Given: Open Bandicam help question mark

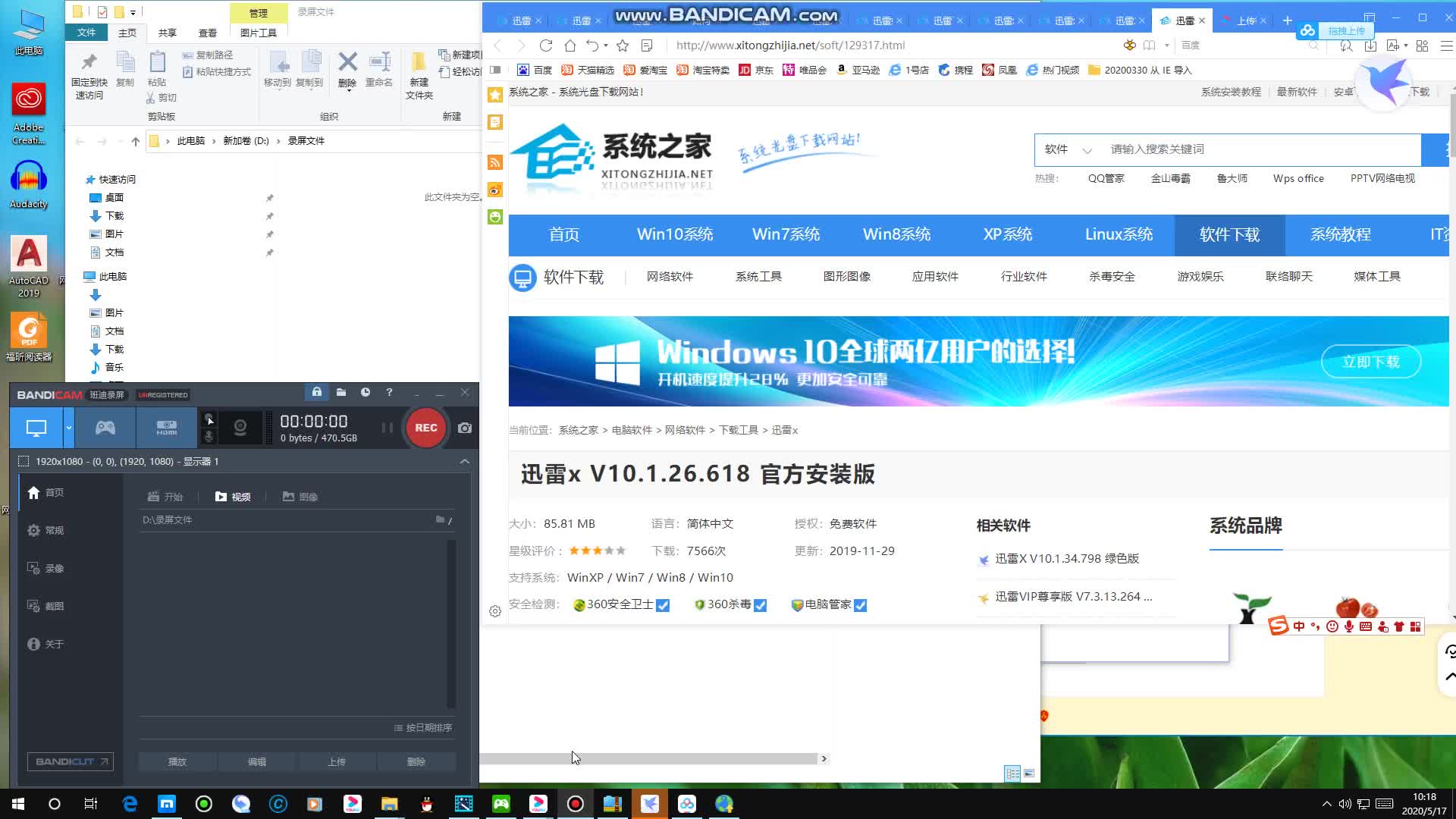Looking at the screenshot, I should (x=389, y=392).
